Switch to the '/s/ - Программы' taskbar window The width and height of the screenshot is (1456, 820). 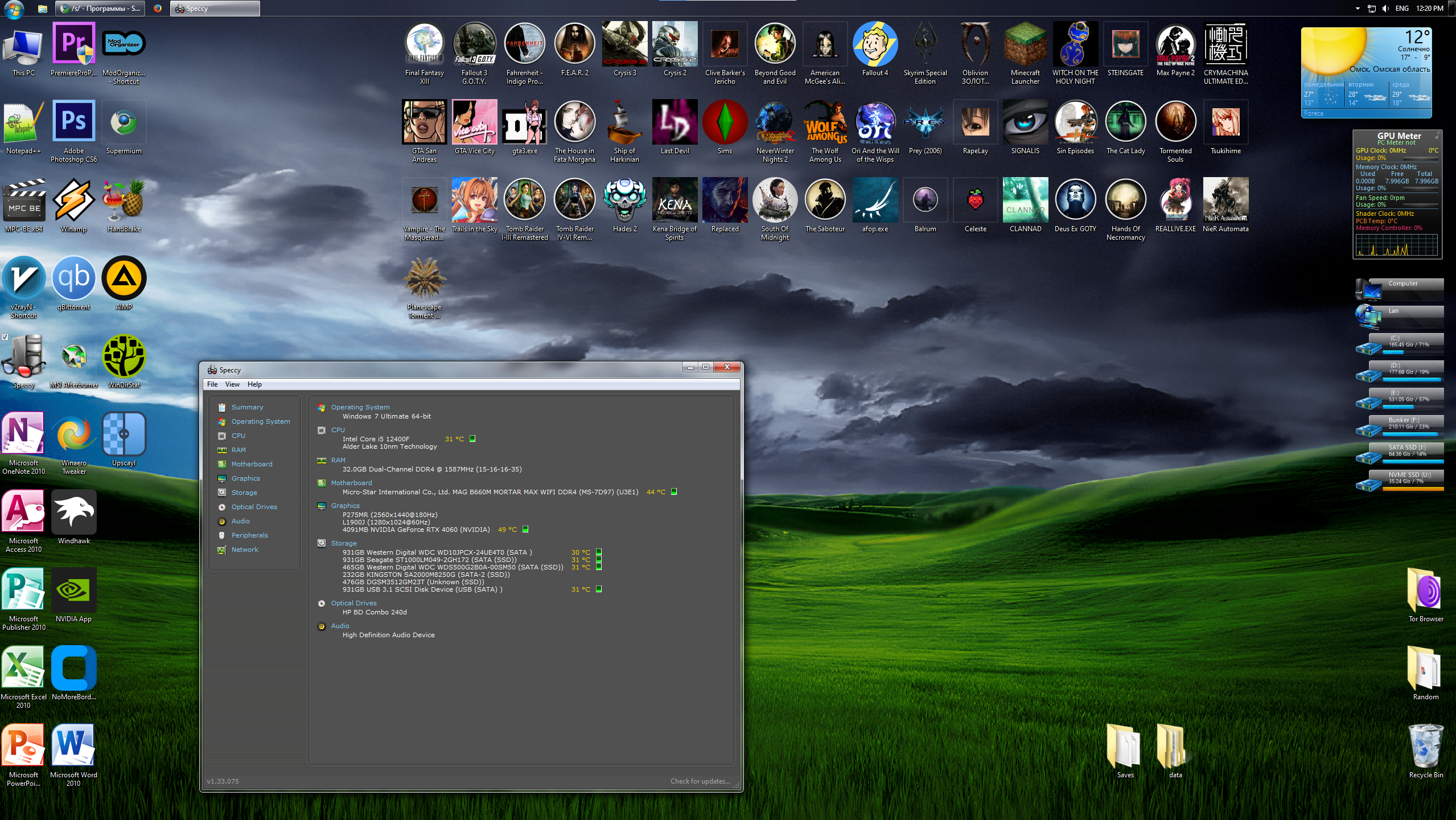point(101,9)
